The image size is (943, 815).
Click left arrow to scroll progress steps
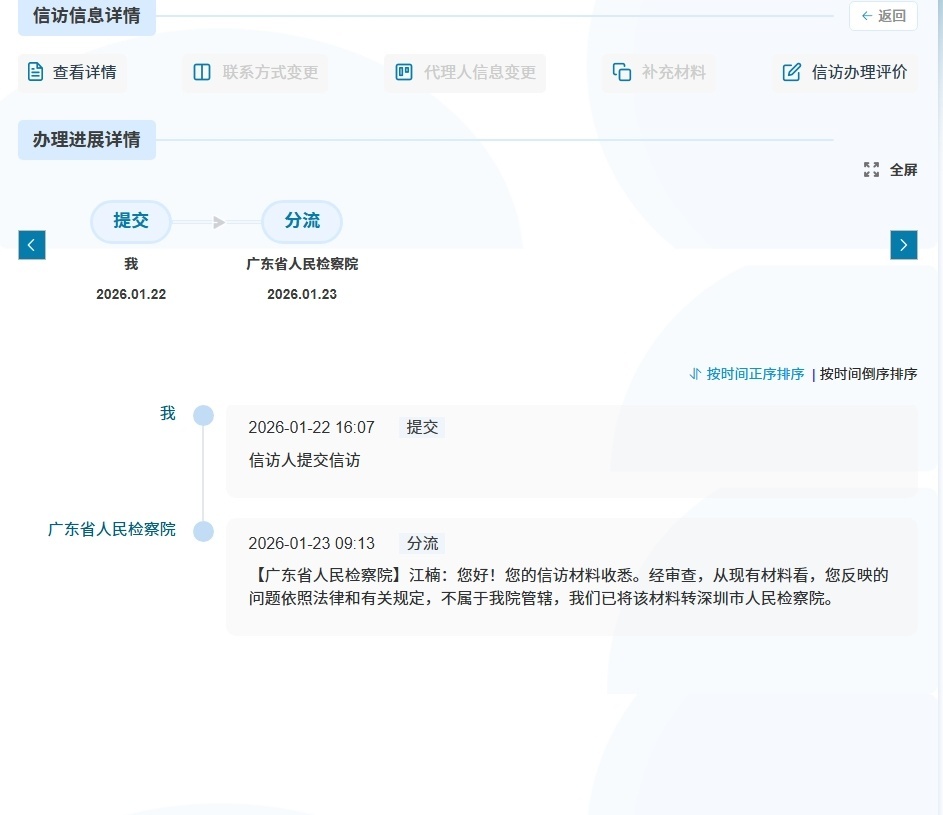coord(32,245)
